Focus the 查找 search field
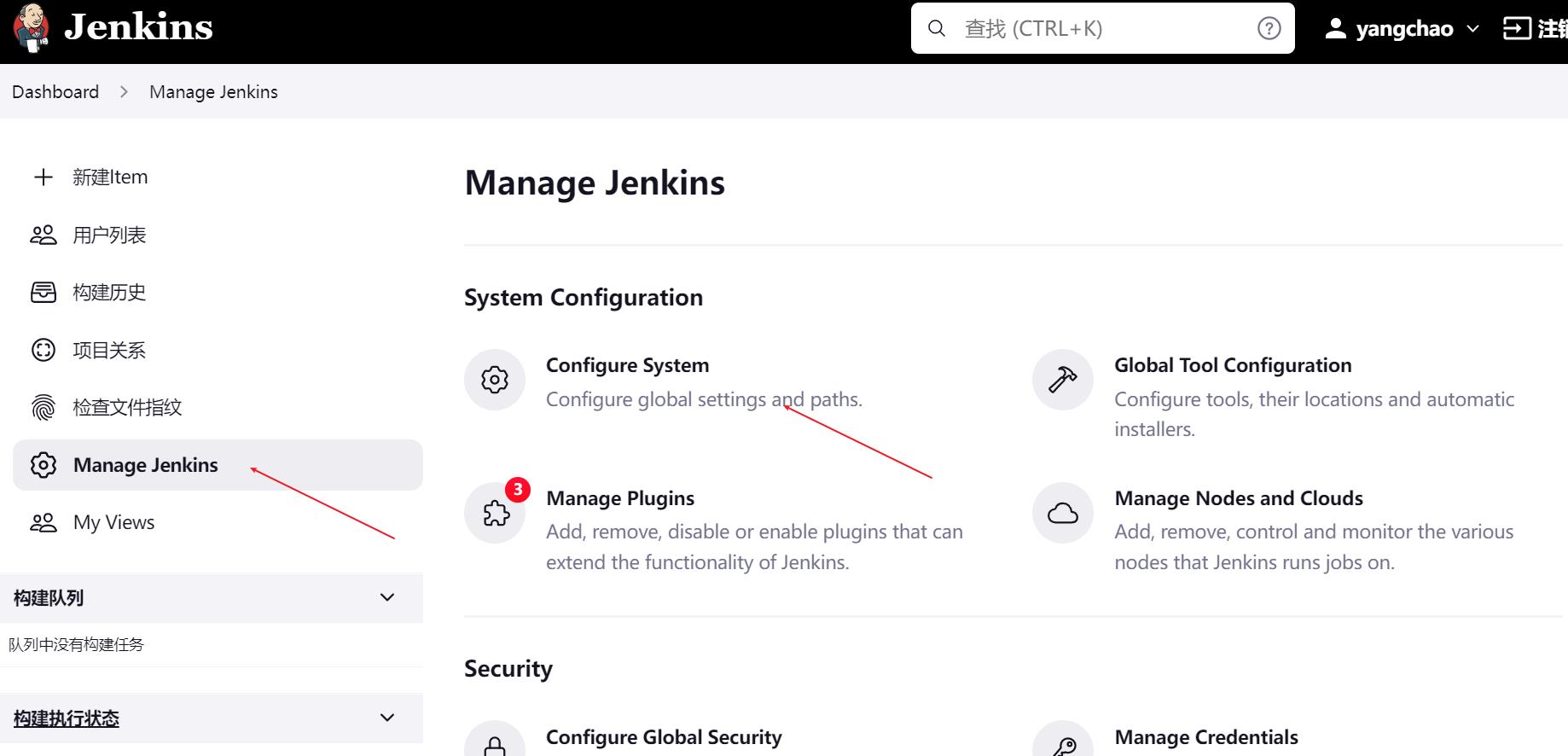Image resolution: width=1568 pixels, height=756 pixels. [x=1102, y=28]
